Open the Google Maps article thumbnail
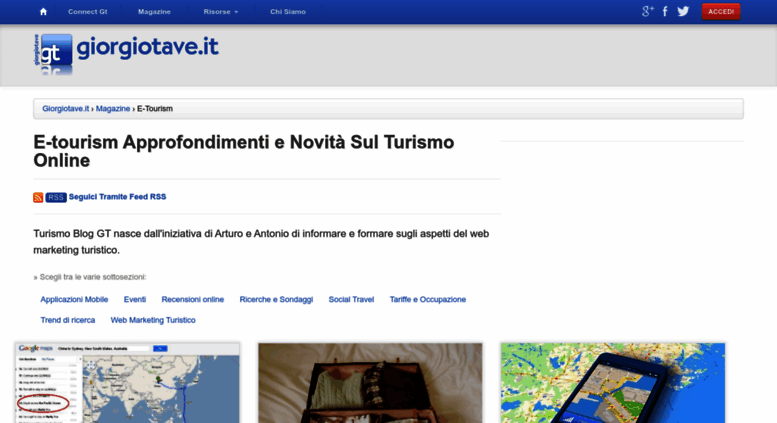Image resolution: width=777 pixels, height=423 pixels. [127, 382]
